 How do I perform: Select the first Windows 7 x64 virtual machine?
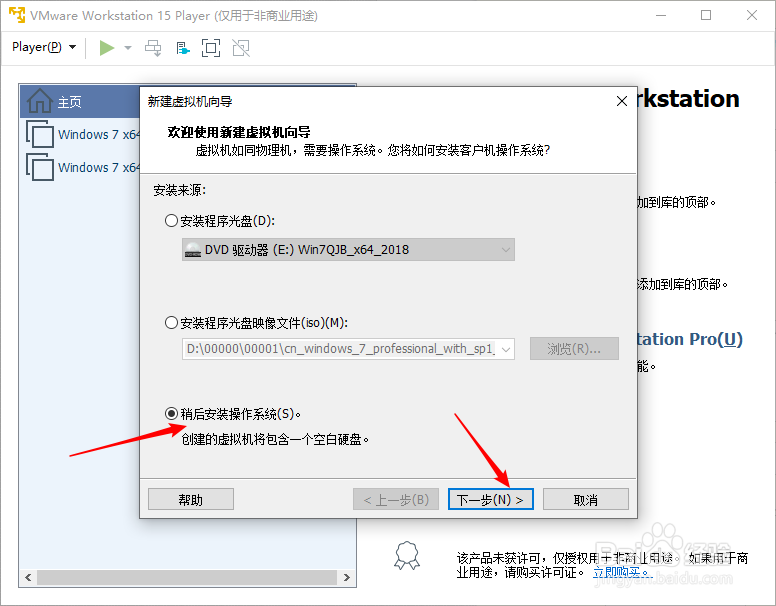pos(84,134)
